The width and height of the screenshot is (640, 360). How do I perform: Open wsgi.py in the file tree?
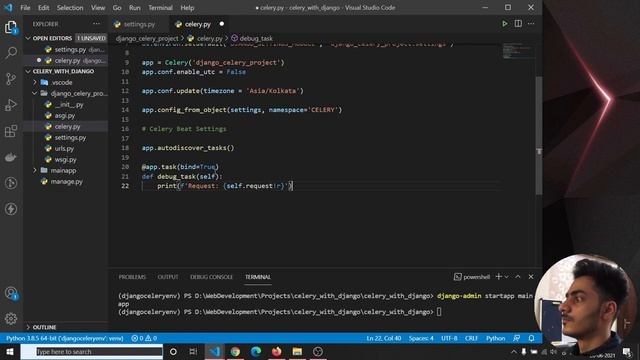(65, 160)
